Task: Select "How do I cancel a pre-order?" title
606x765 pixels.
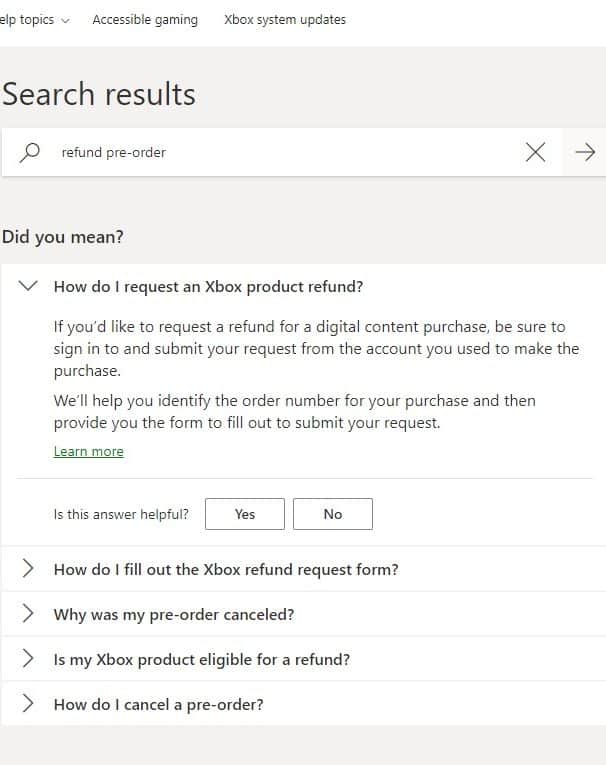Action: coord(158,705)
